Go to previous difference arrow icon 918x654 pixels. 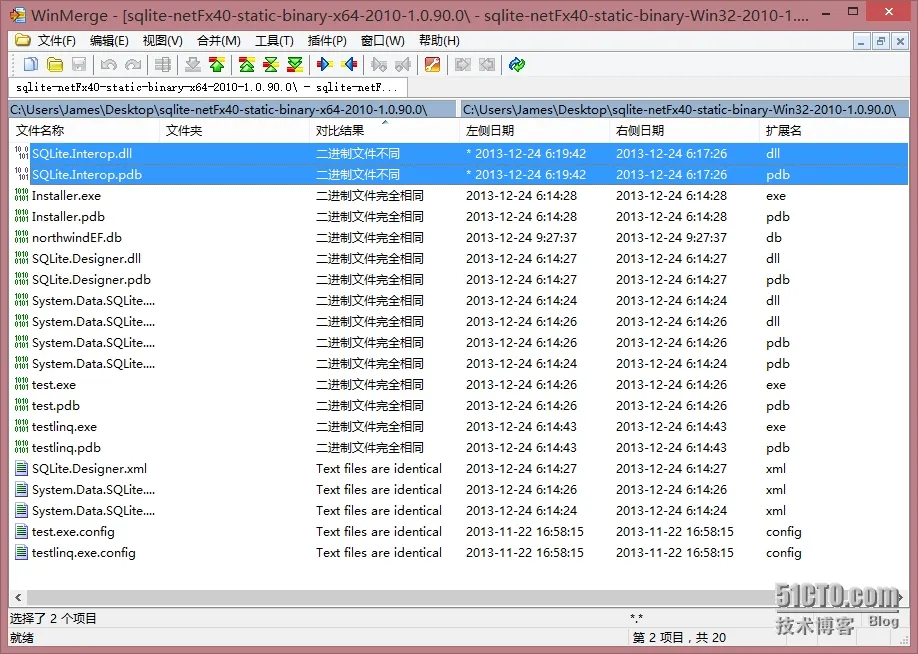(x=217, y=64)
